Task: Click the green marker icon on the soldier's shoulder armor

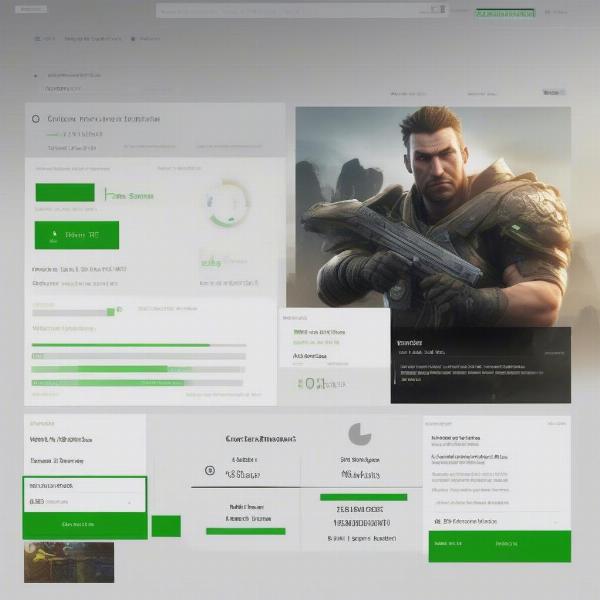Action: (x=516, y=228)
